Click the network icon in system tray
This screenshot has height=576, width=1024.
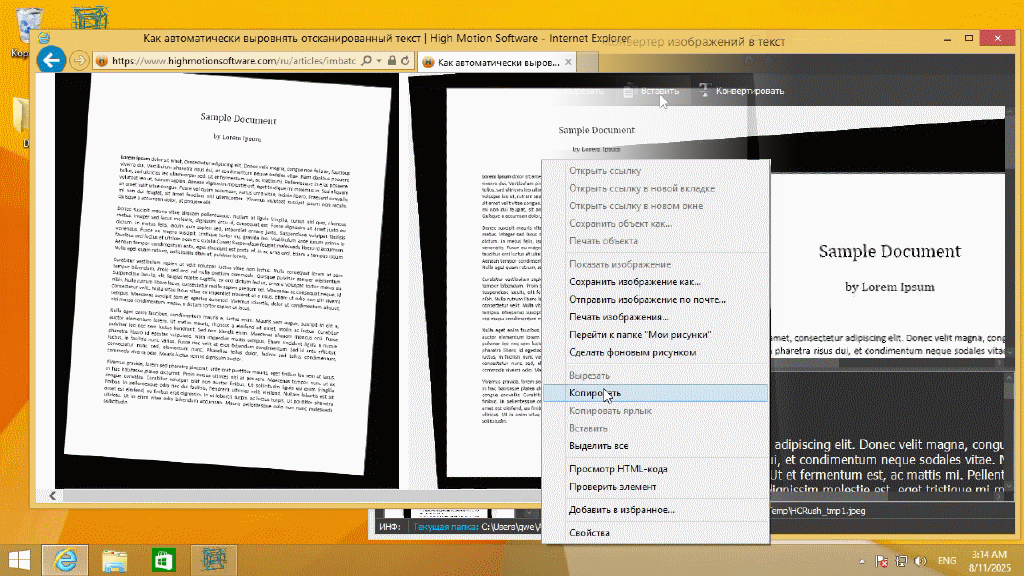[901, 561]
